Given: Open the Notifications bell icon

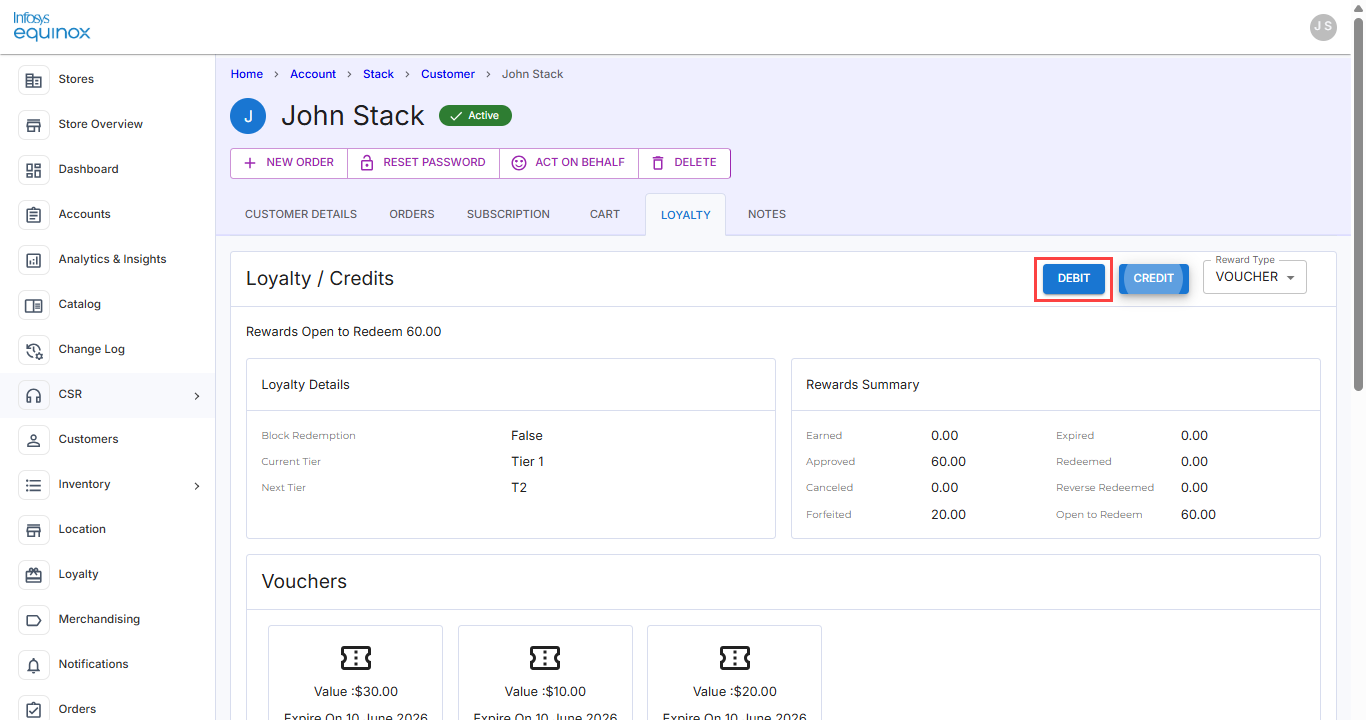Looking at the screenshot, I should (34, 665).
